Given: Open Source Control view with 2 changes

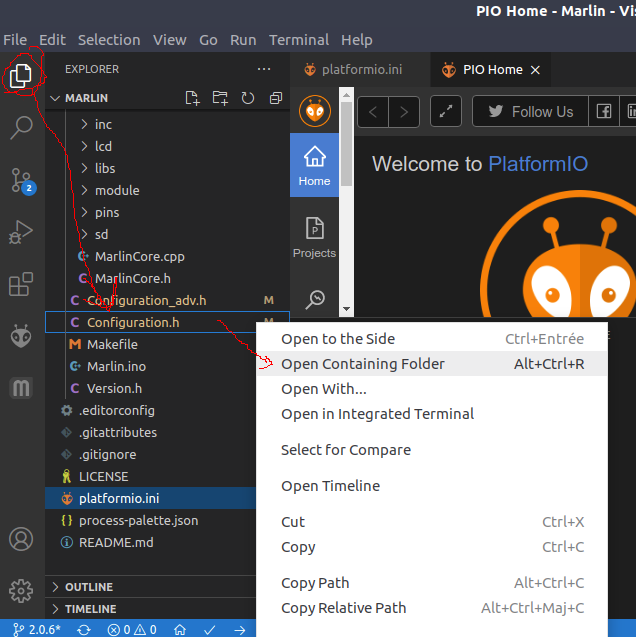Looking at the screenshot, I should tap(22, 181).
